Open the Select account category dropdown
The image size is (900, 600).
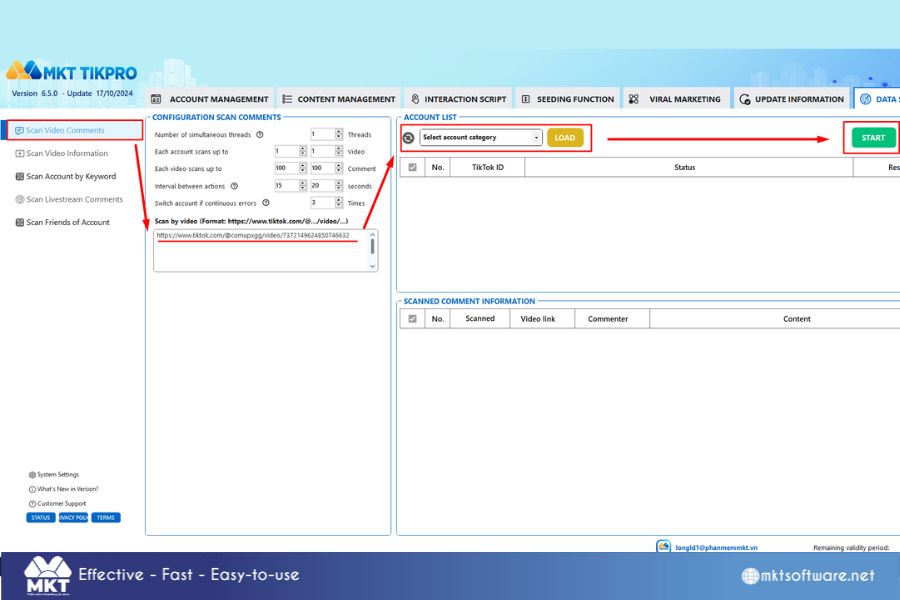[481, 138]
